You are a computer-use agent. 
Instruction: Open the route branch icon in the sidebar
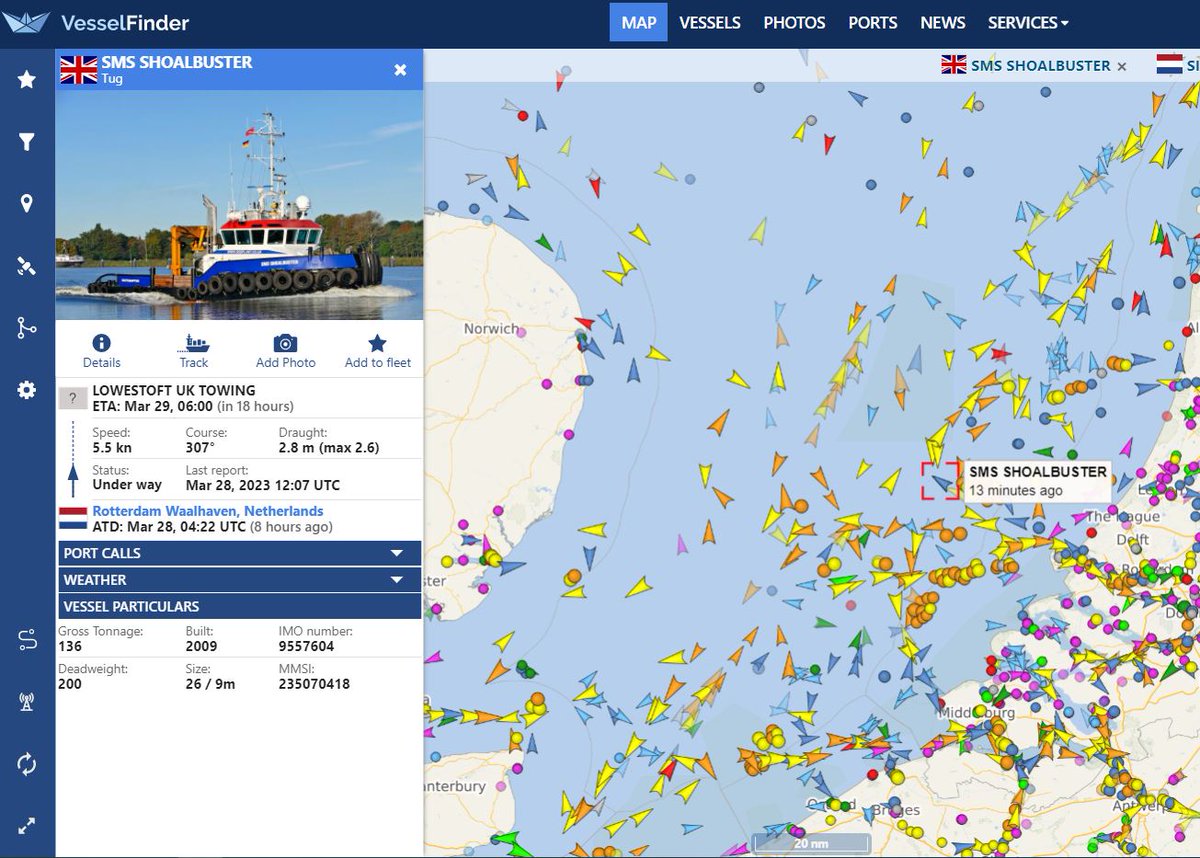click(x=27, y=328)
